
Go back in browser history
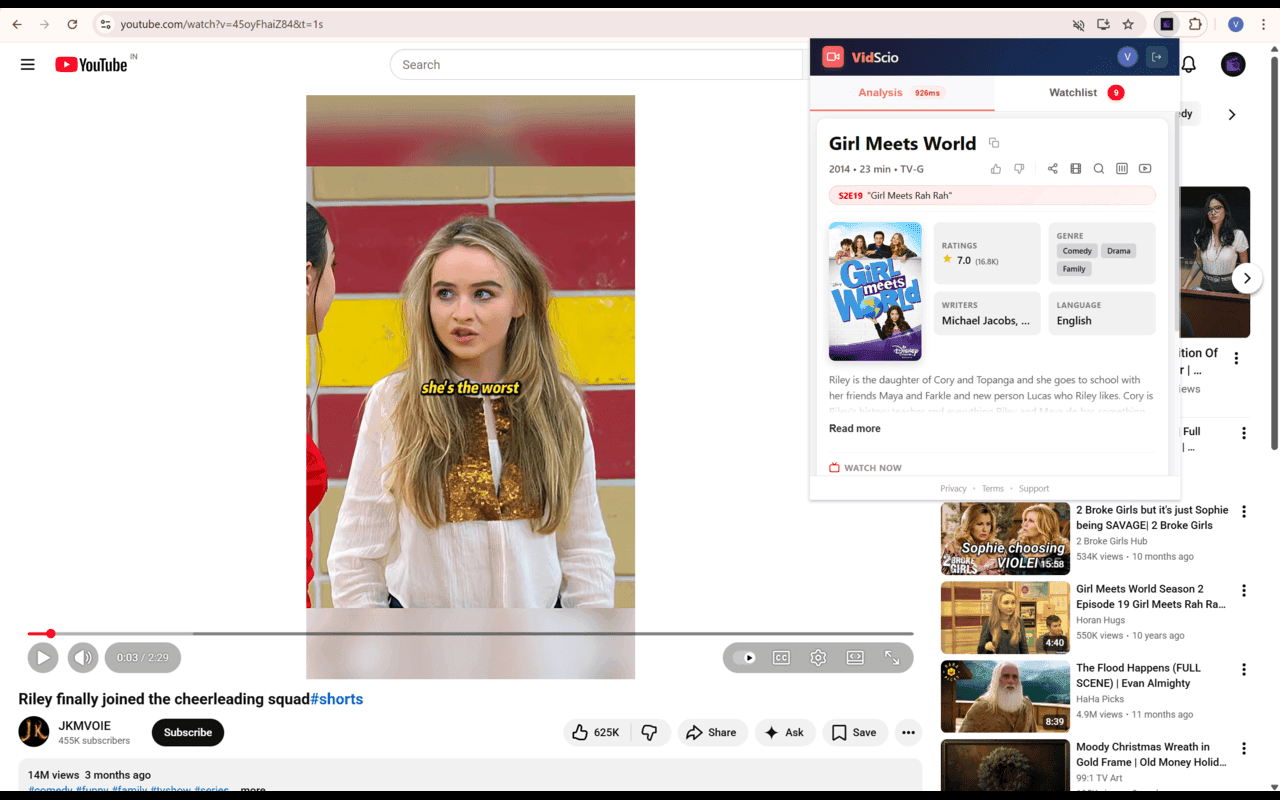click(x=17, y=24)
